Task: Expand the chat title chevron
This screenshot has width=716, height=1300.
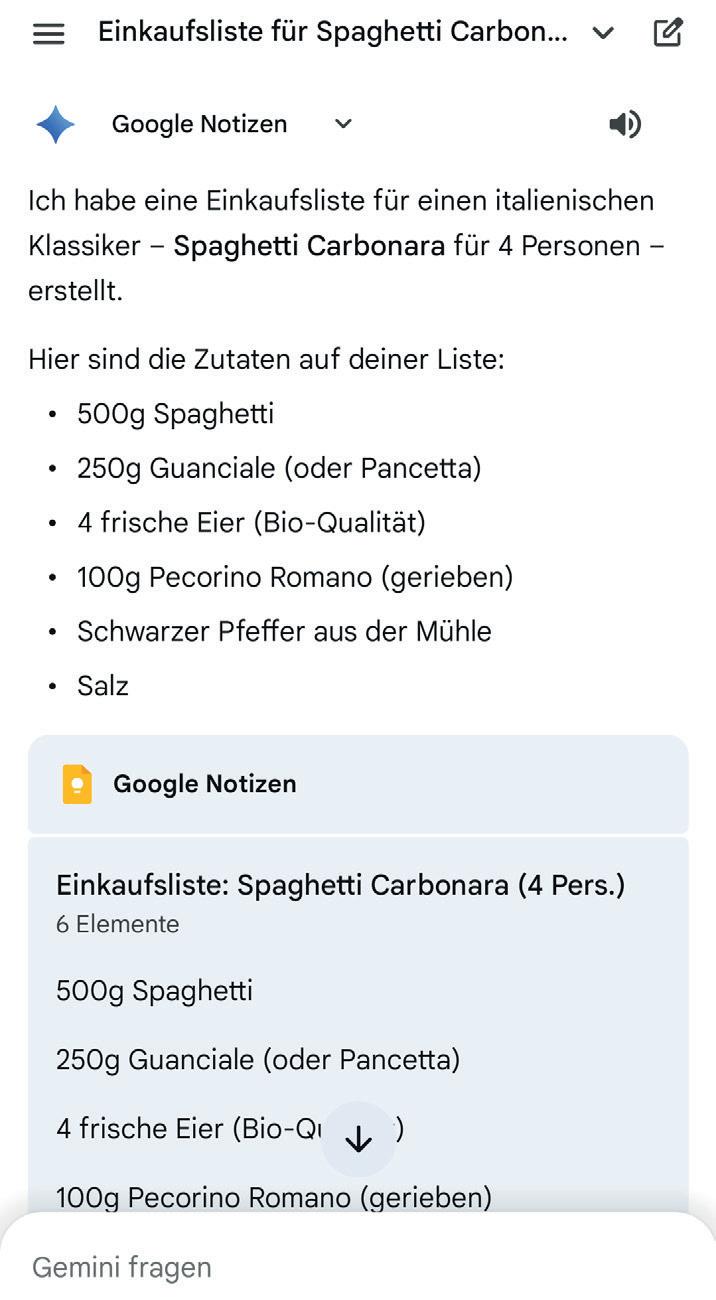Action: coord(603,33)
